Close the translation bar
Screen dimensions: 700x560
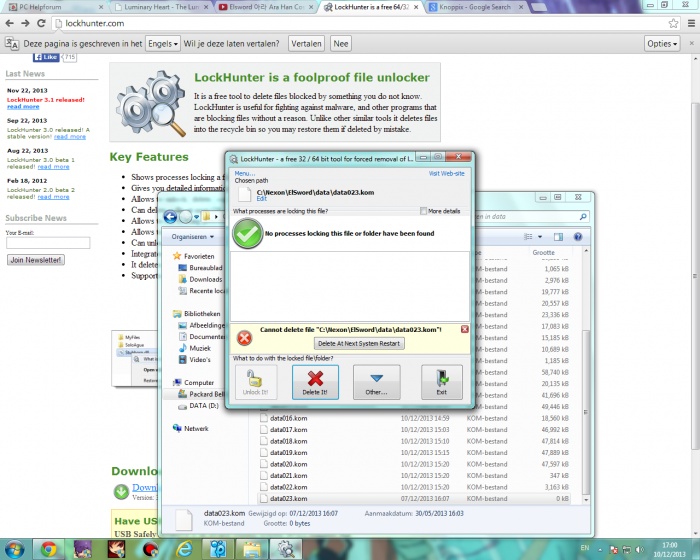tap(692, 43)
